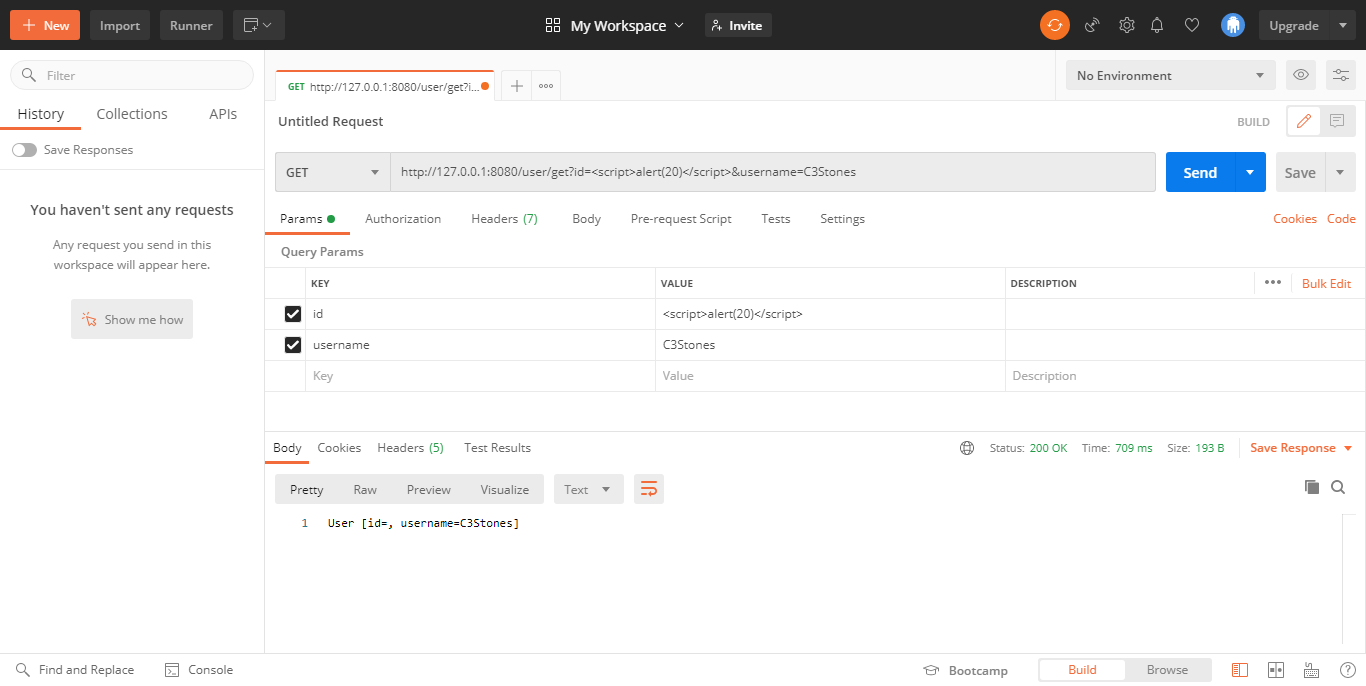Uncheck the username query parameter
This screenshot has height=686, width=1366.
(292, 344)
